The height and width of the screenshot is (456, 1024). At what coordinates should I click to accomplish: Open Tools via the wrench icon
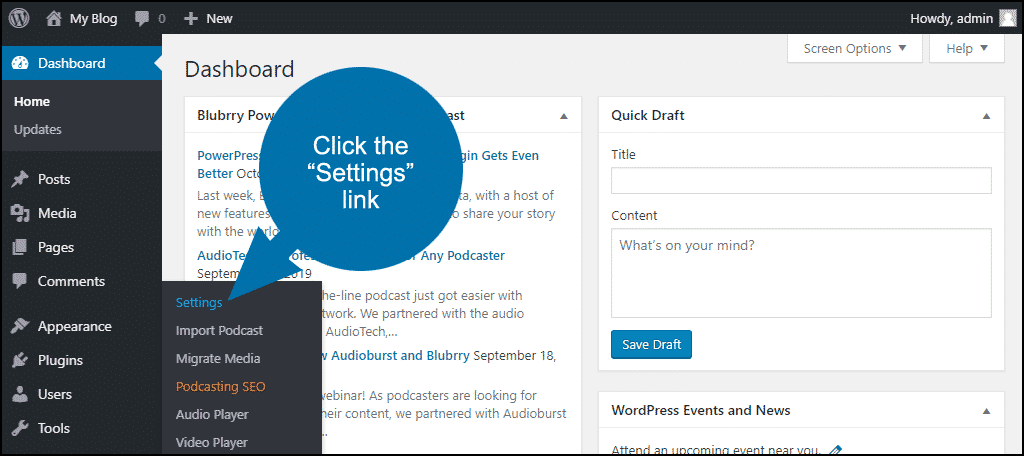pos(19,429)
